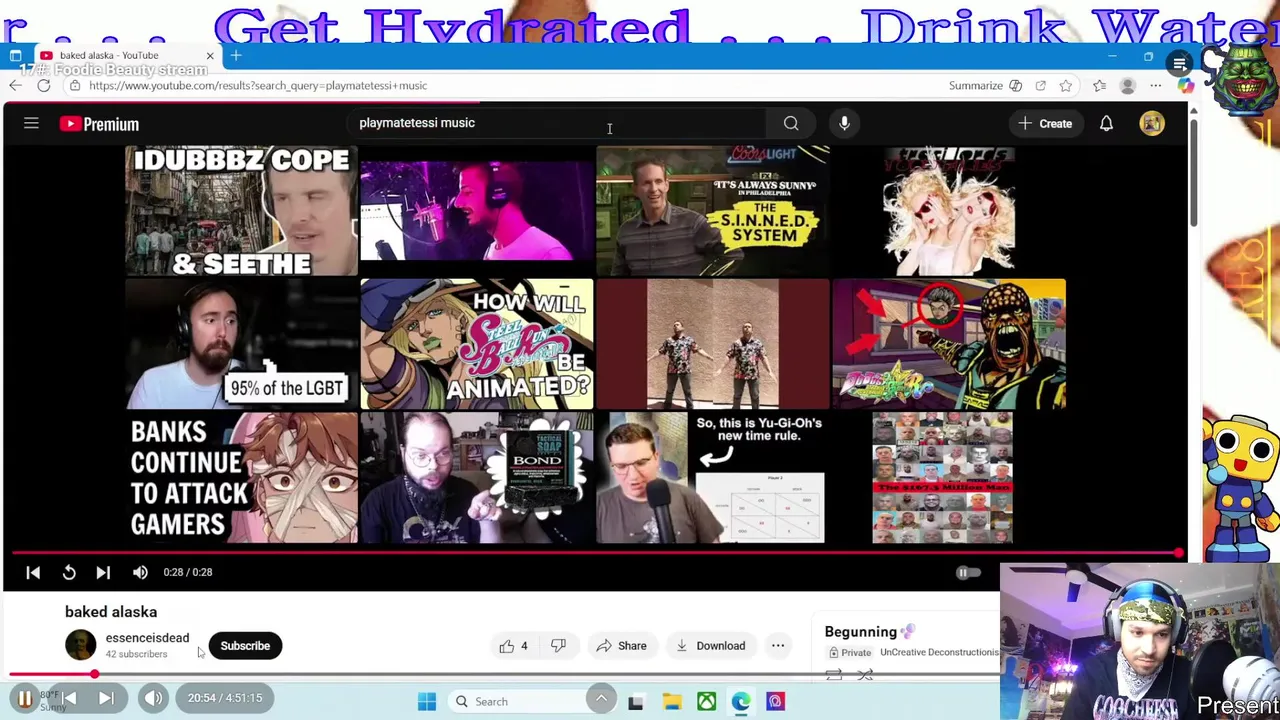Jump to next in stream overlay controls
The image size is (1280, 720).
(x=106, y=698)
